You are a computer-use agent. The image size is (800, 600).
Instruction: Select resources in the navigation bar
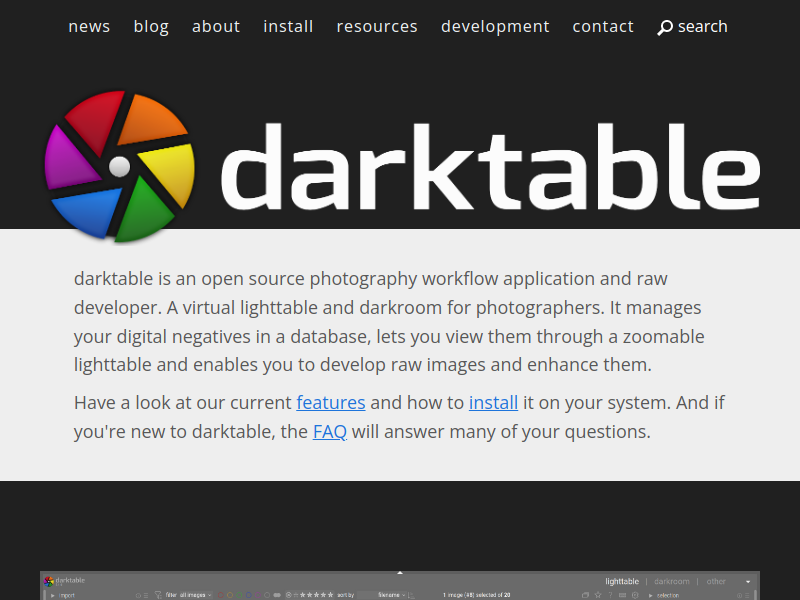point(377,27)
